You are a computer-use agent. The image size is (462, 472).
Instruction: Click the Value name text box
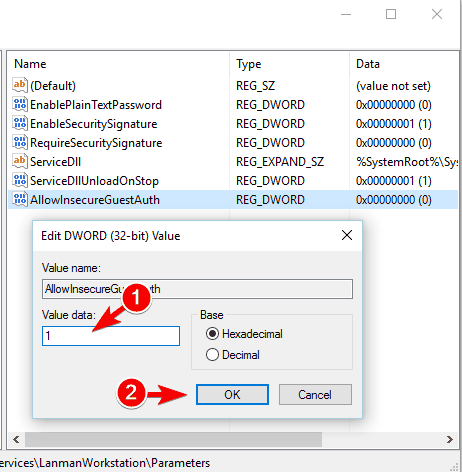(x=197, y=289)
